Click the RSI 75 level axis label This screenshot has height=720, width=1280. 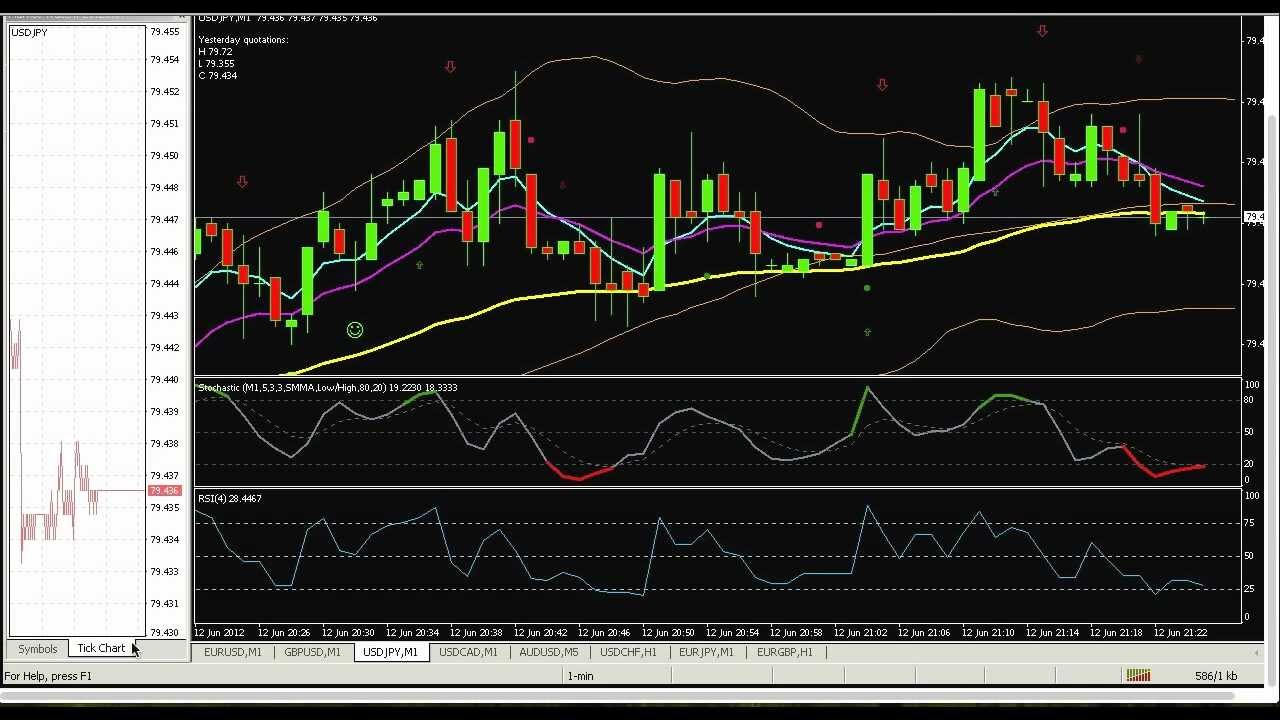tap(1248, 523)
